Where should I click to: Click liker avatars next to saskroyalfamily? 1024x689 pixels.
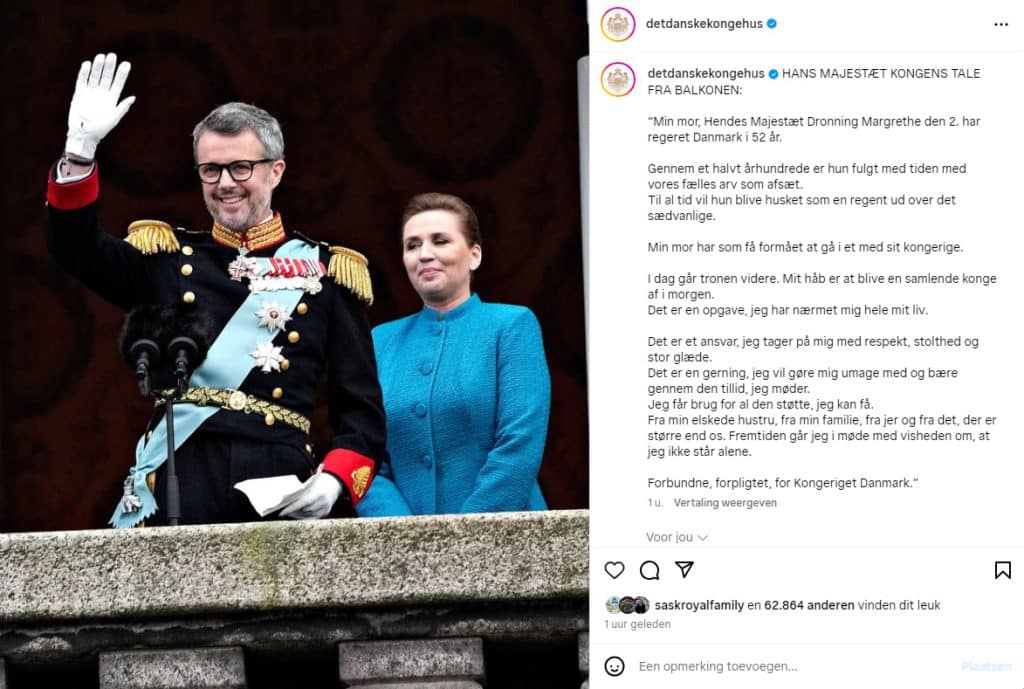point(627,605)
